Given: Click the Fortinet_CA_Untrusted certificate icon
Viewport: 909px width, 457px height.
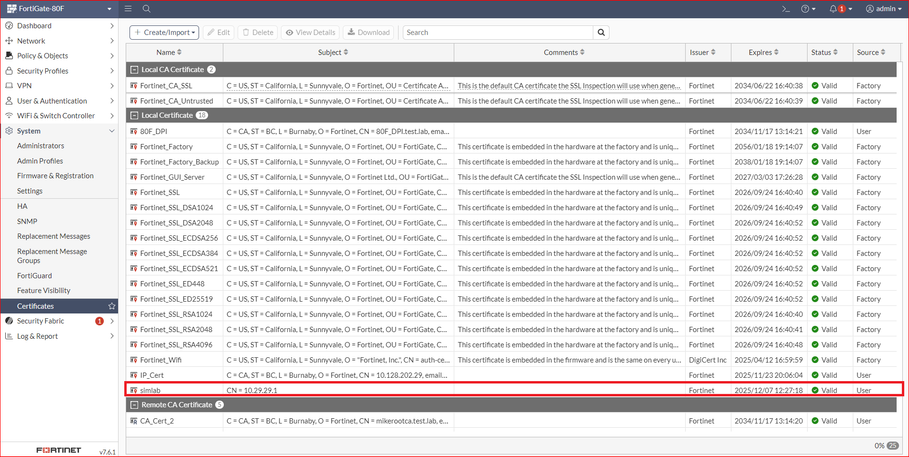Looking at the screenshot, I should click(134, 101).
